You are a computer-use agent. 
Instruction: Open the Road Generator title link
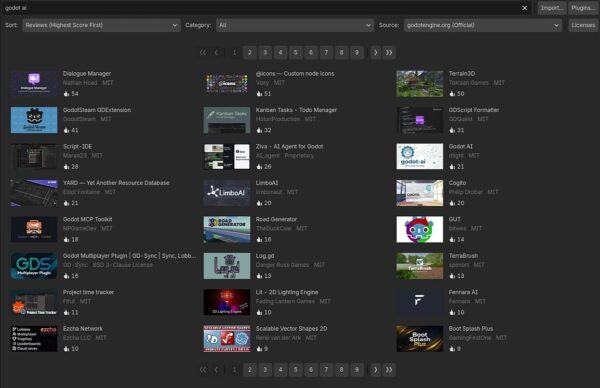[276, 219]
